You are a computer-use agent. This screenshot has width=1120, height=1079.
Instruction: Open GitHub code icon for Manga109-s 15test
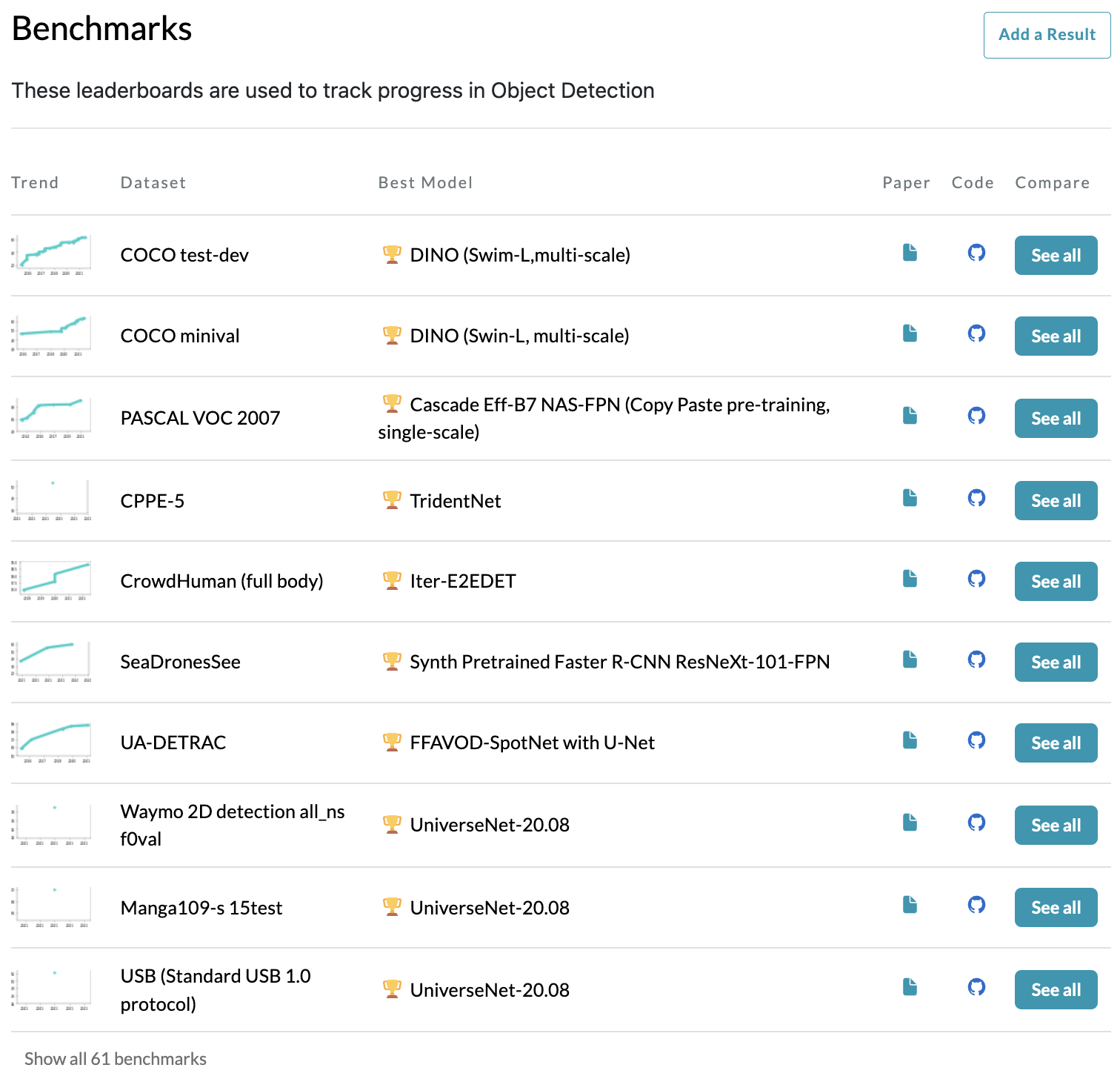[x=976, y=905]
